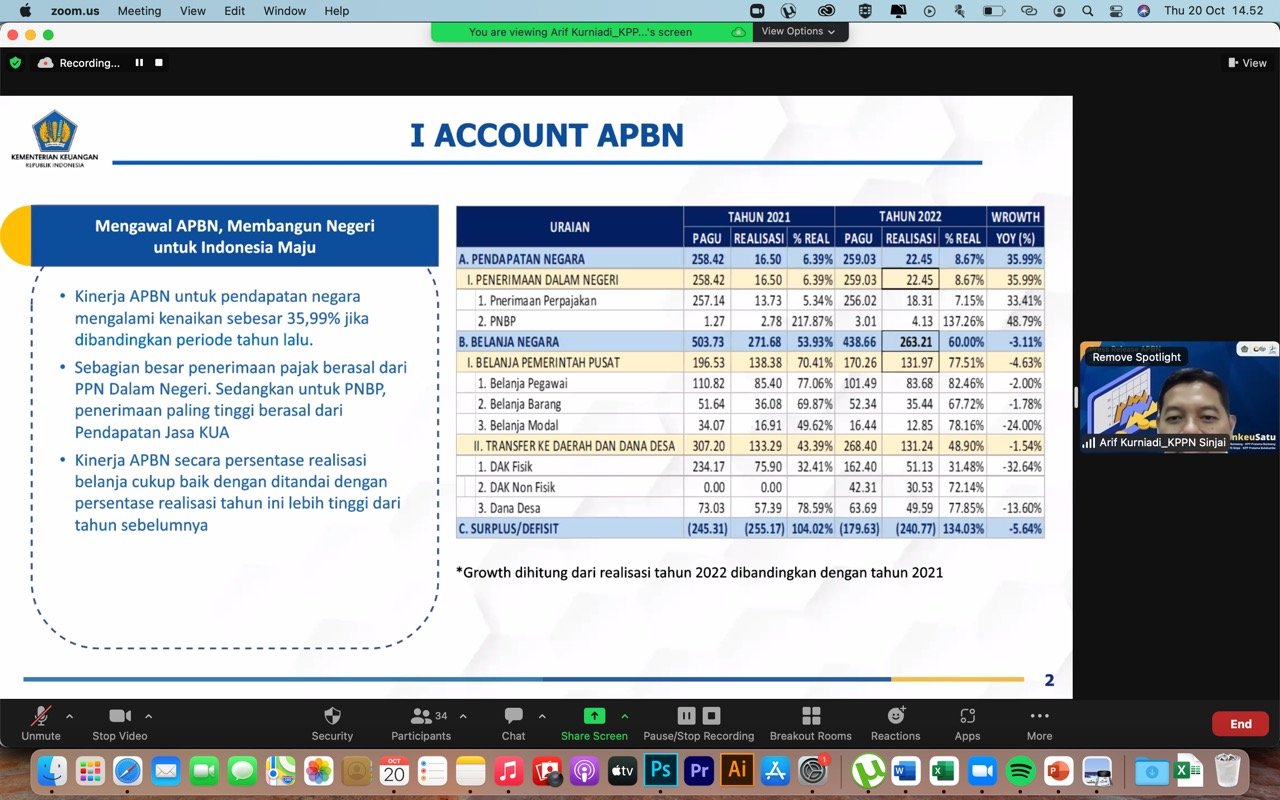Click the green Share Screen icon
This screenshot has width=1280, height=800.
point(594,716)
